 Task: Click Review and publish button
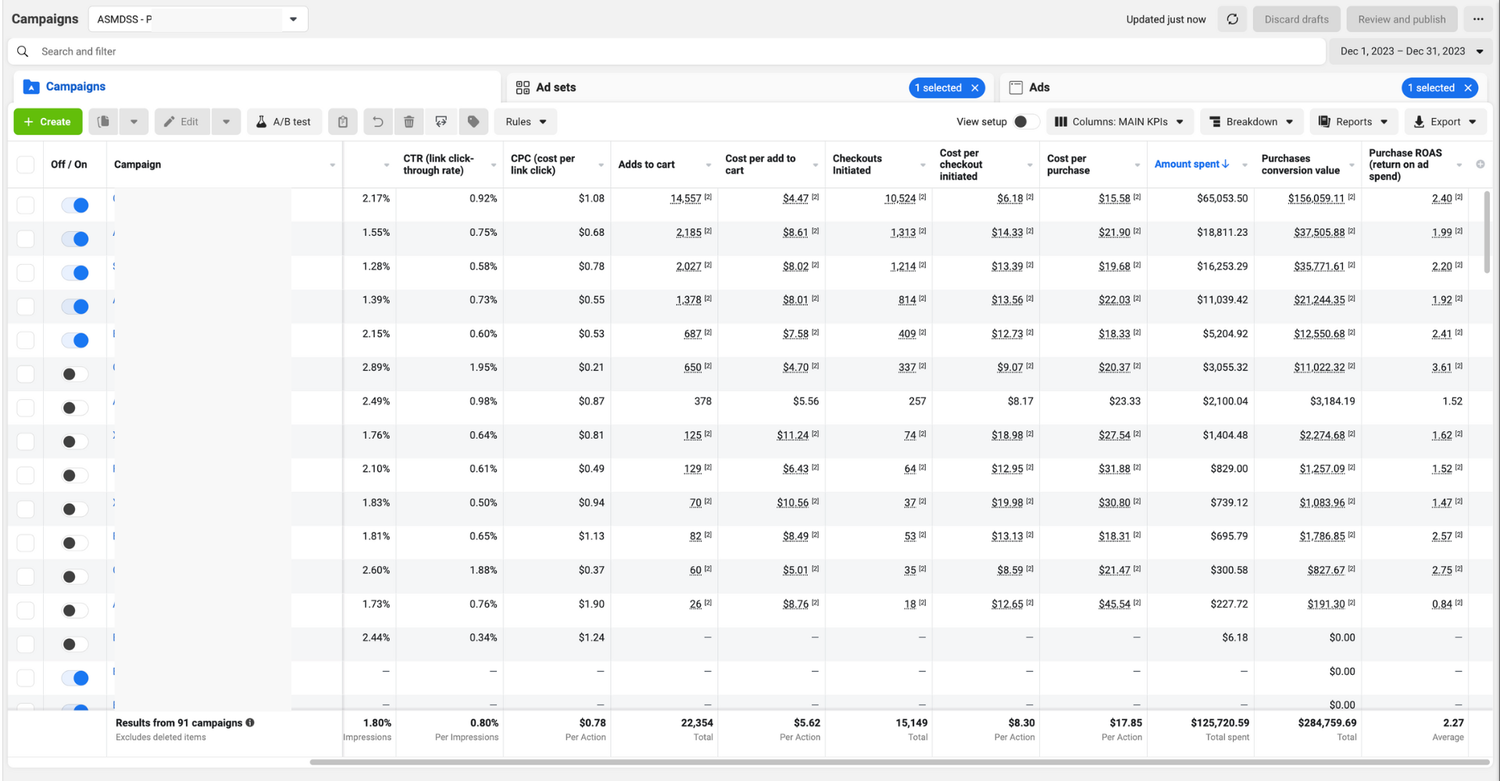[1402, 19]
